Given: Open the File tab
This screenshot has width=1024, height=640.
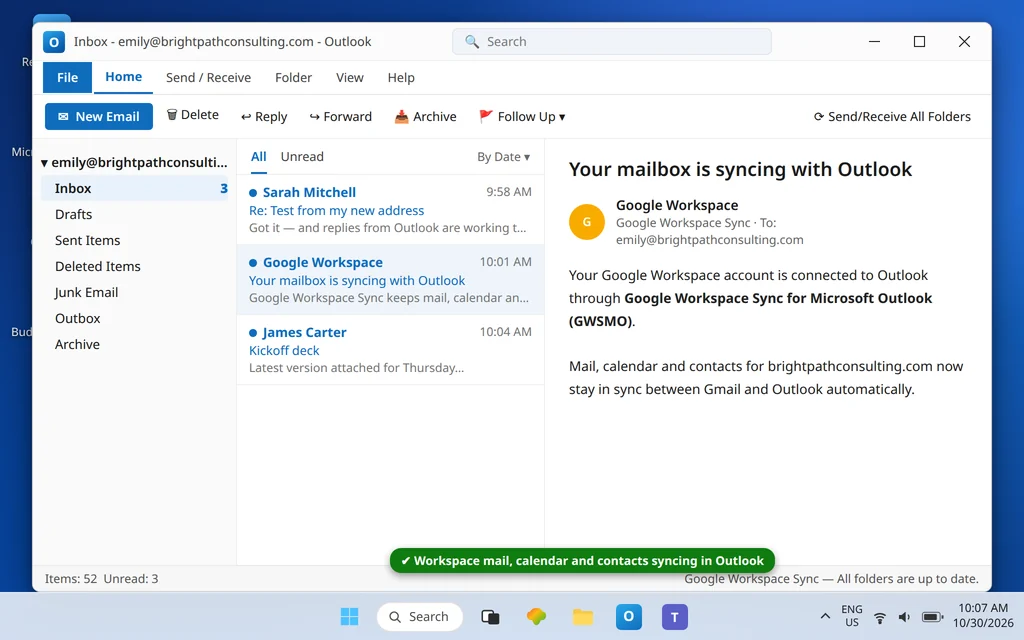Looking at the screenshot, I should [67, 78].
